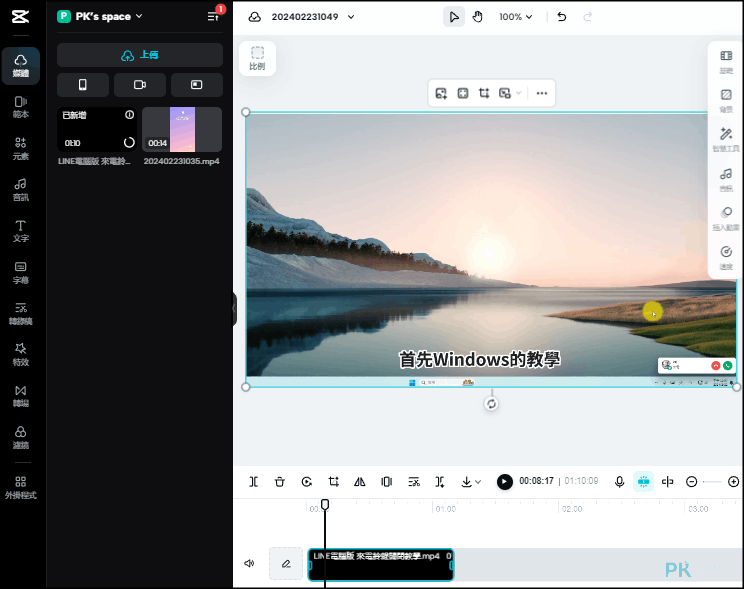Open the filters sidebar icon with three circles
This screenshot has height=589, width=744.
(20, 438)
